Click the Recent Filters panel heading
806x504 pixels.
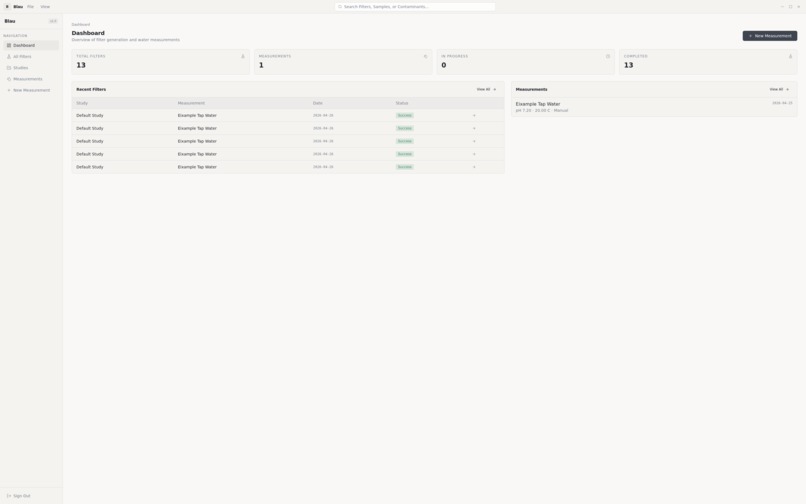tap(91, 89)
